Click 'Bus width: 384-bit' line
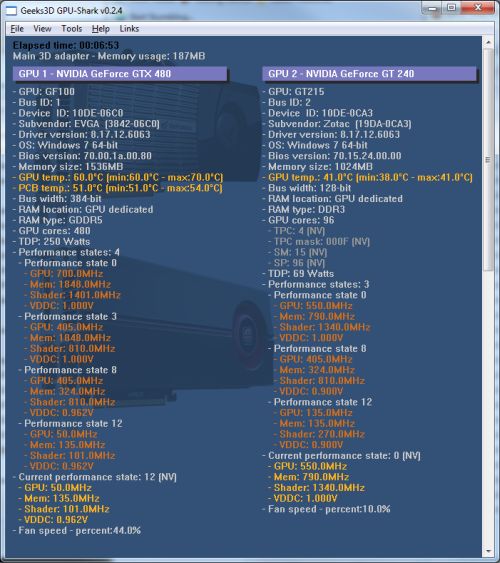 (57, 199)
